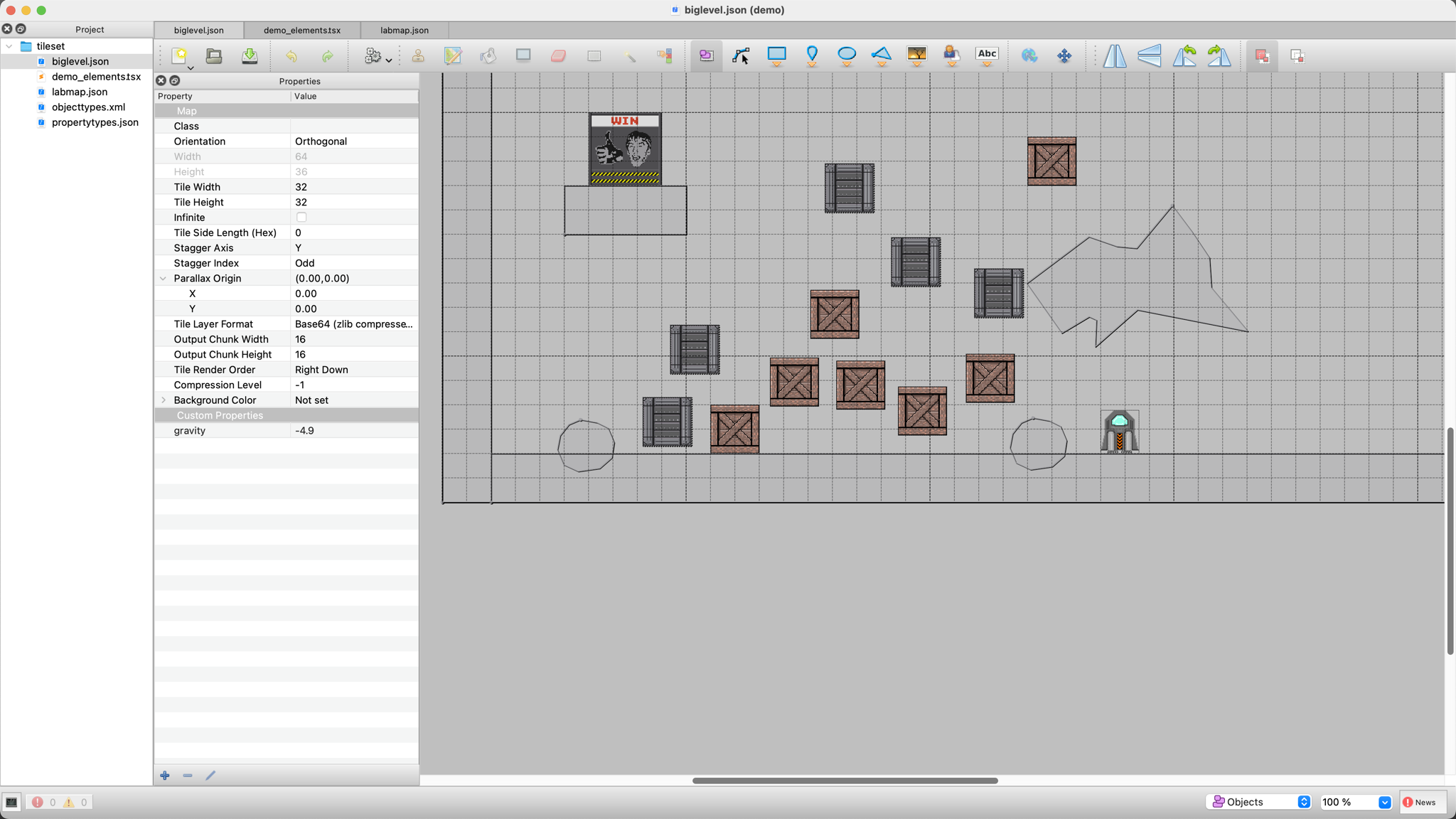The height and width of the screenshot is (819, 1456).
Task: Select the Insert Ellipse tool
Action: point(846,54)
